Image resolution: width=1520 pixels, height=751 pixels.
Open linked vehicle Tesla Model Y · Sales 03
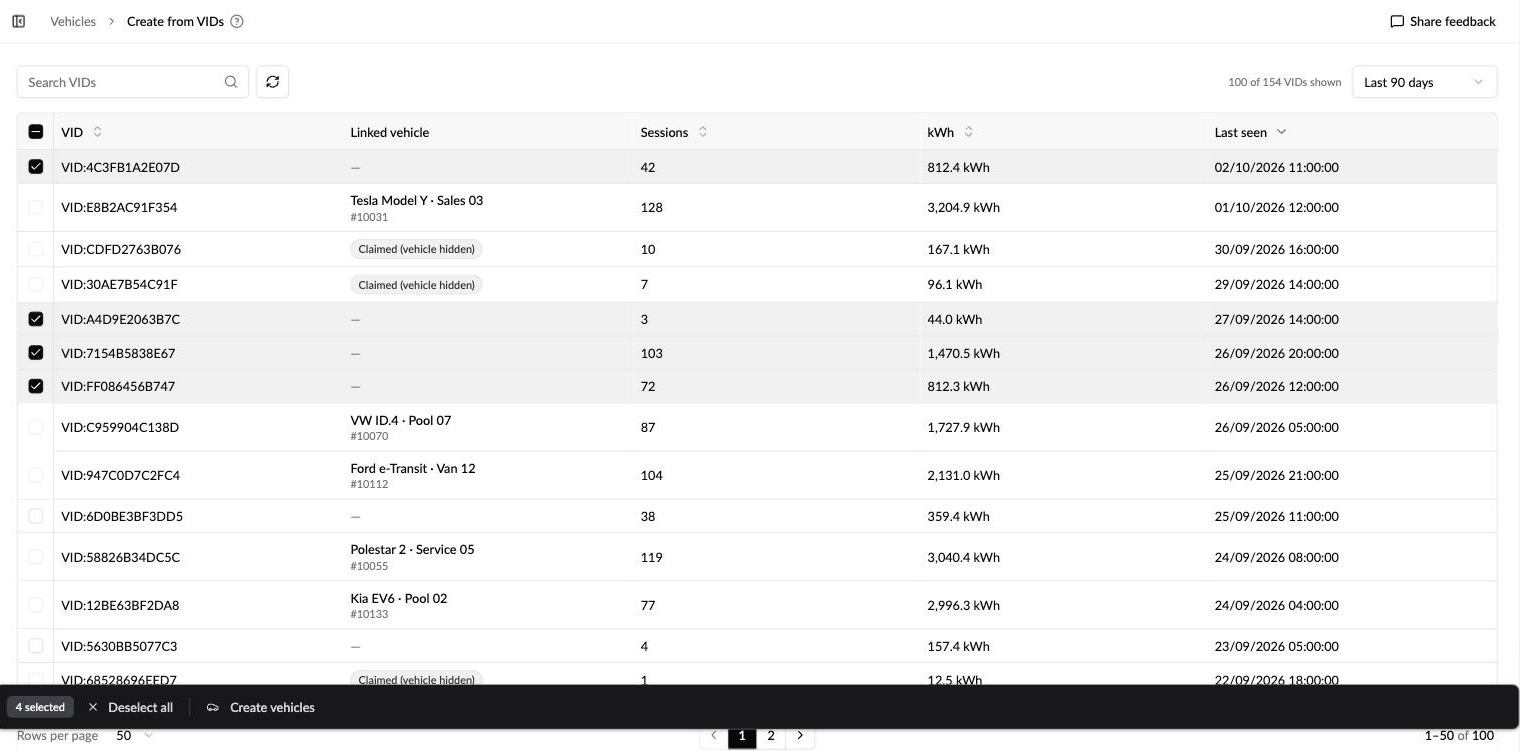(417, 200)
